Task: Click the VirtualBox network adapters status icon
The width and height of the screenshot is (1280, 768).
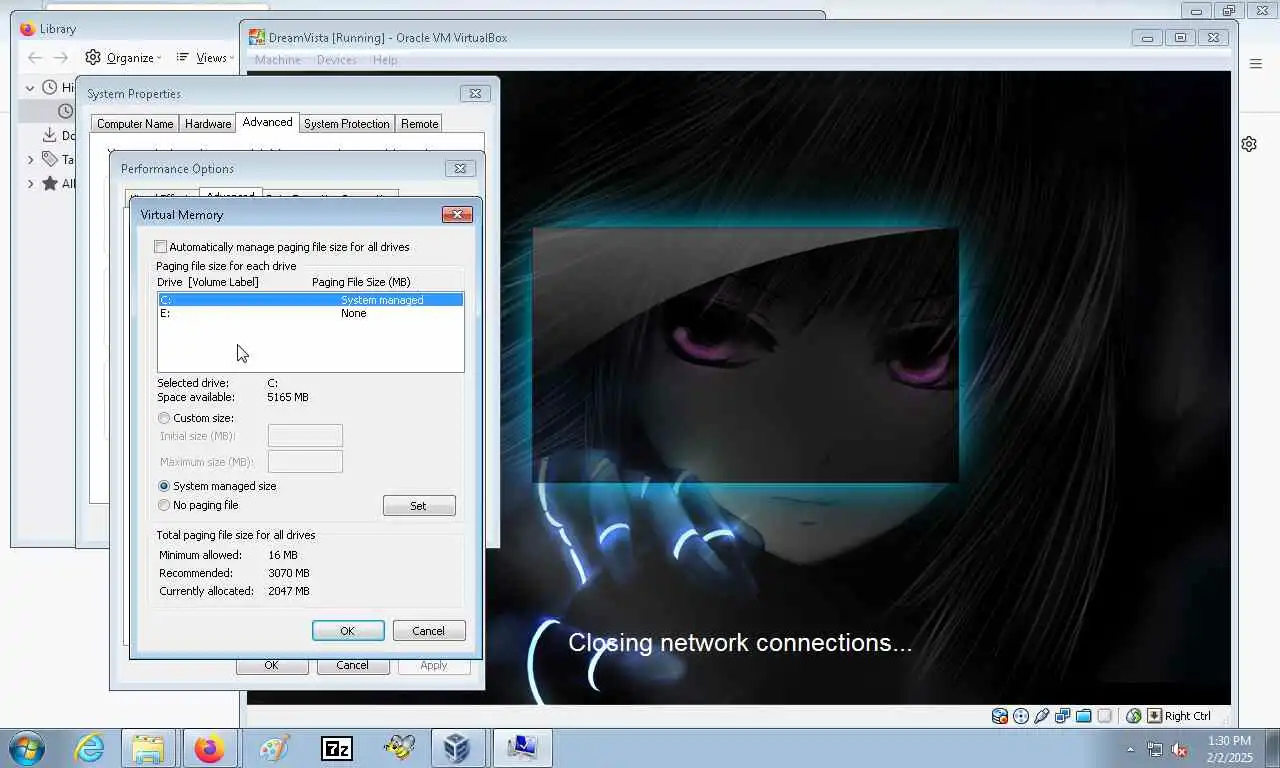Action: [1062, 716]
